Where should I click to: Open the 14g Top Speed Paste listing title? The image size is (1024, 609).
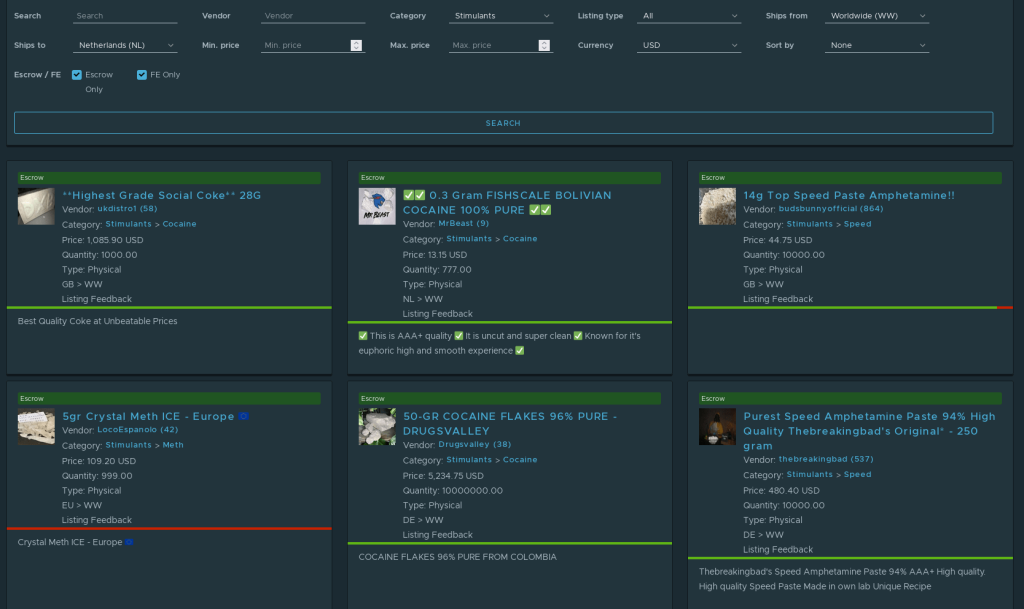click(849, 195)
